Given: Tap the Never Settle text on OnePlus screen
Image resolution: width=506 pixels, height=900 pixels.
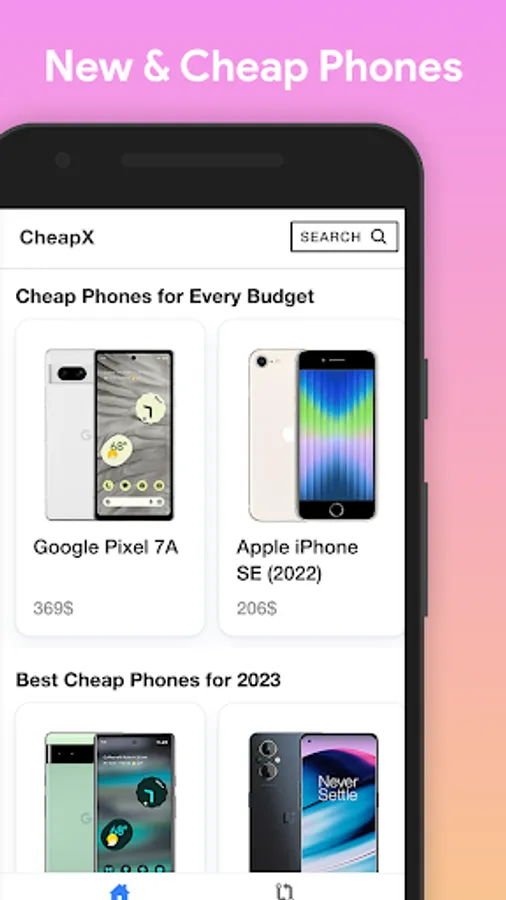Looking at the screenshot, I should click(x=338, y=788).
